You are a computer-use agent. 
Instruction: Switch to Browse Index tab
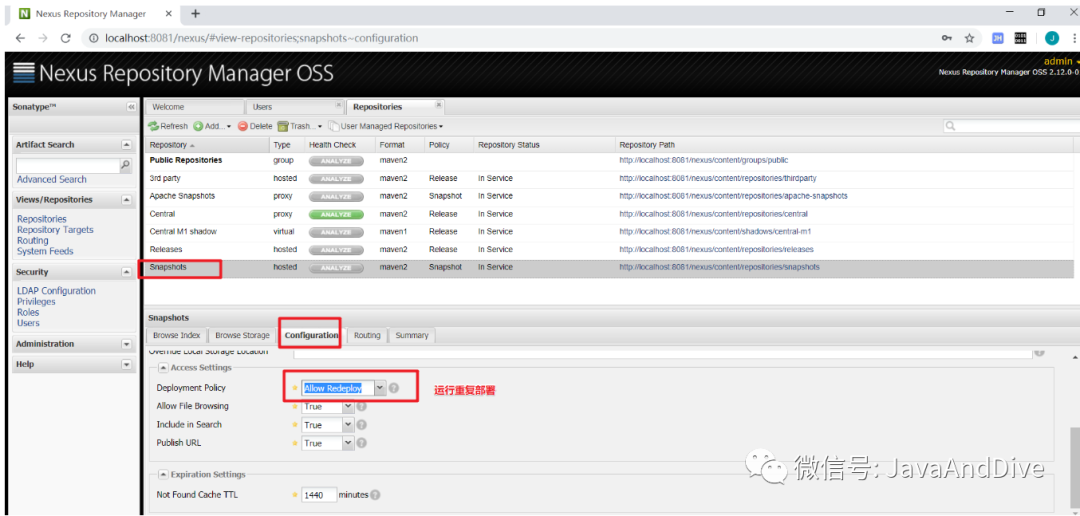click(176, 336)
